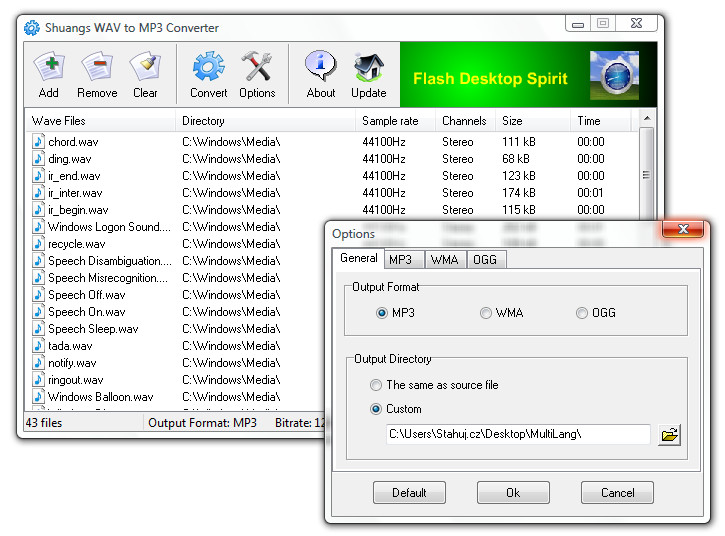The height and width of the screenshot is (536, 725).
Task: Click the Default button
Action: [x=409, y=493]
